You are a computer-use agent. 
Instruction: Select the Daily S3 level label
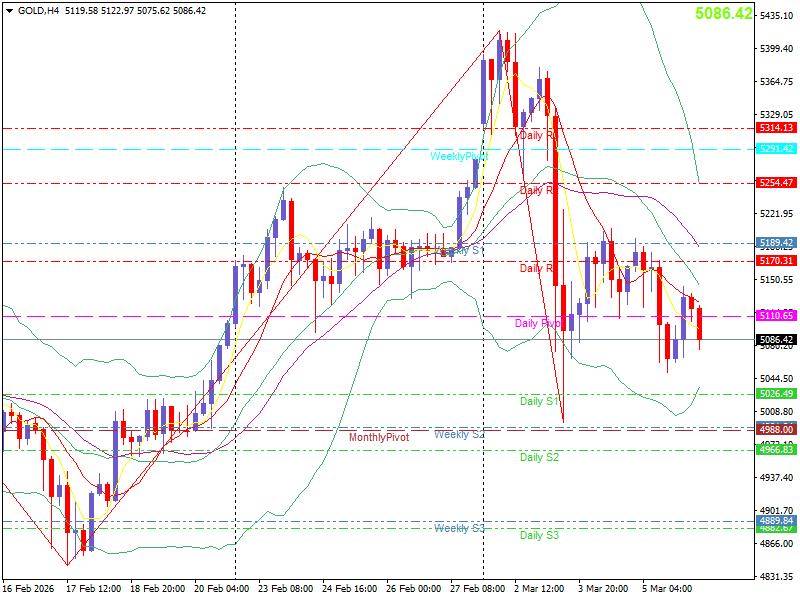(x=539, y=535)
